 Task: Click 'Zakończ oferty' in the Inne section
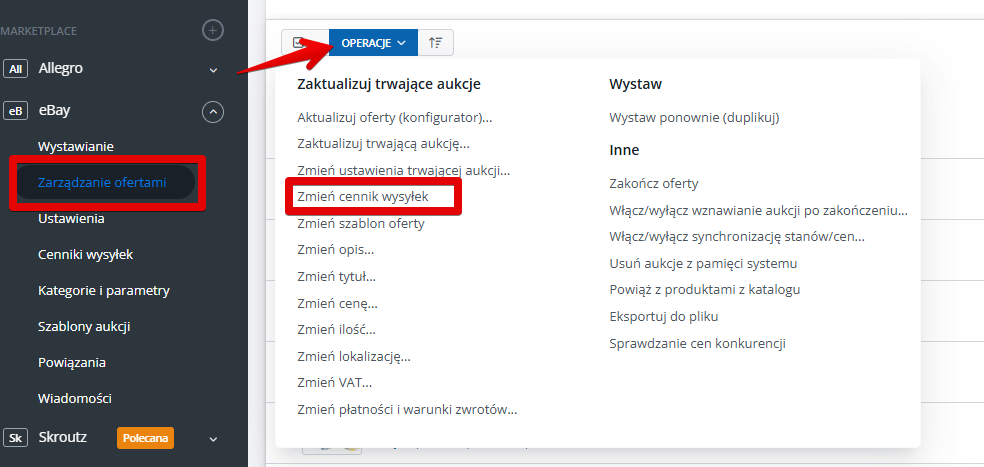(654, 183)
